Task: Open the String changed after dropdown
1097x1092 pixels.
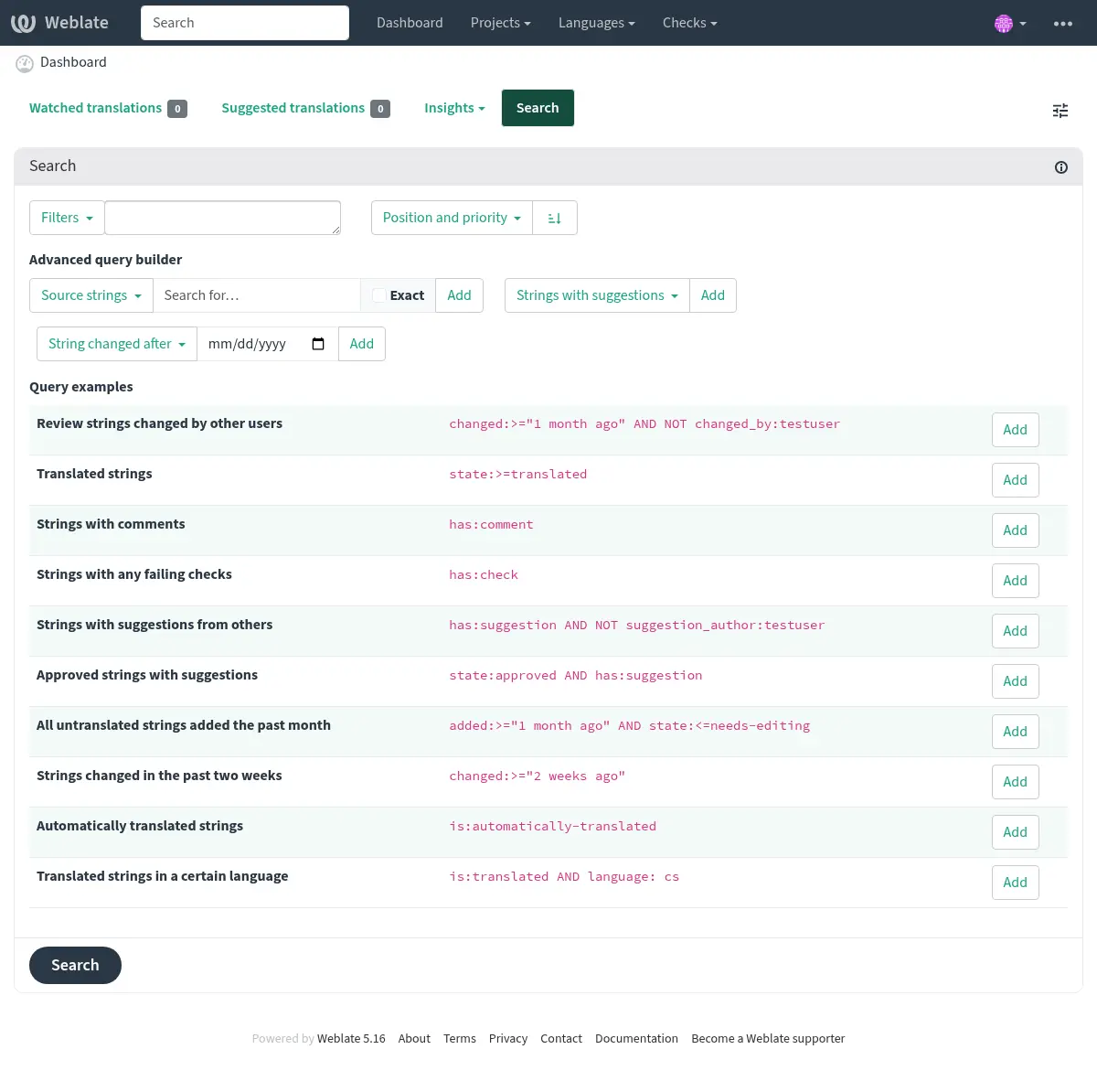Action: pyautogui.click(x=116, y=344)
